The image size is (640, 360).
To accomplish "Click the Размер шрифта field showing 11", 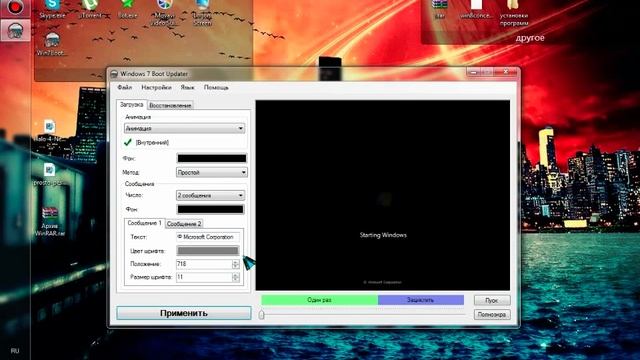I will point(204,277).
